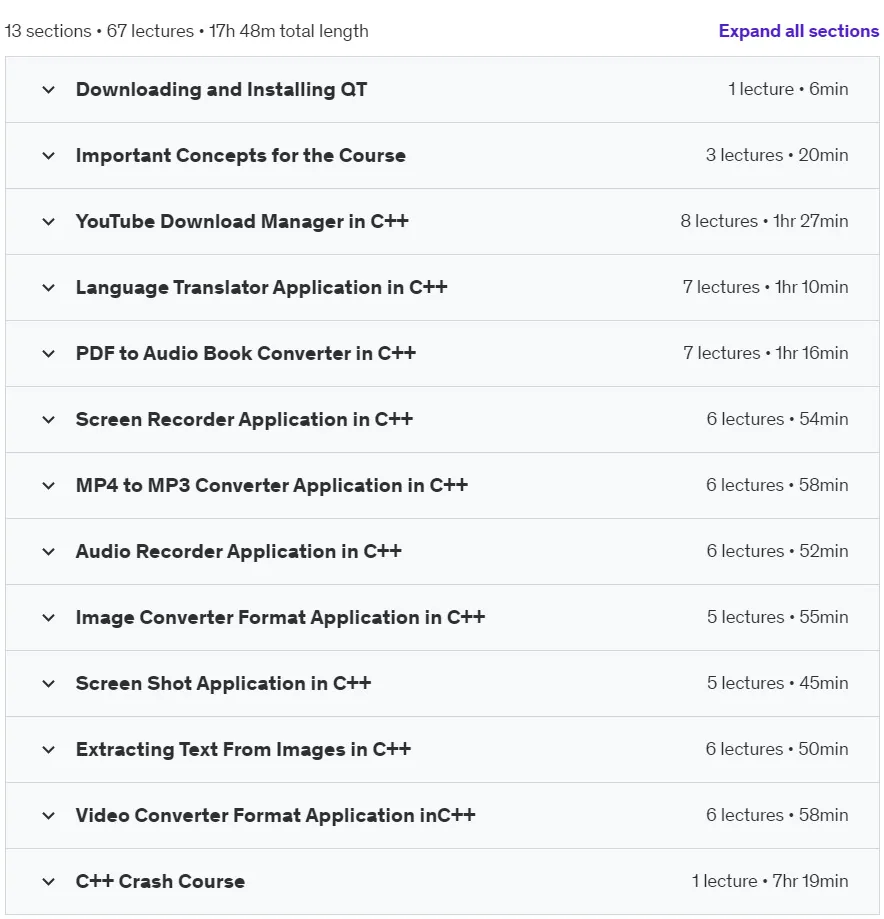
Task: Click the Audio Recorder Application in C++ title
Action: [x=239, y=552]
